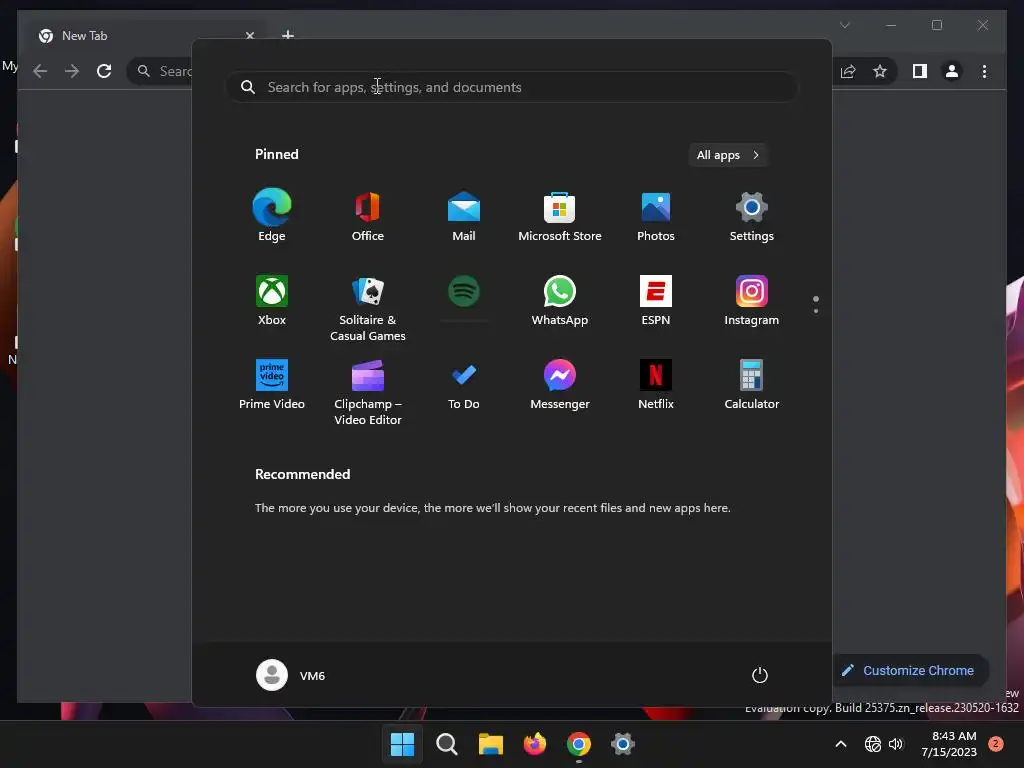Open File Explorer from the taskbar
1024x768 pixels.
pyautogui.click(x=490, y=744)
